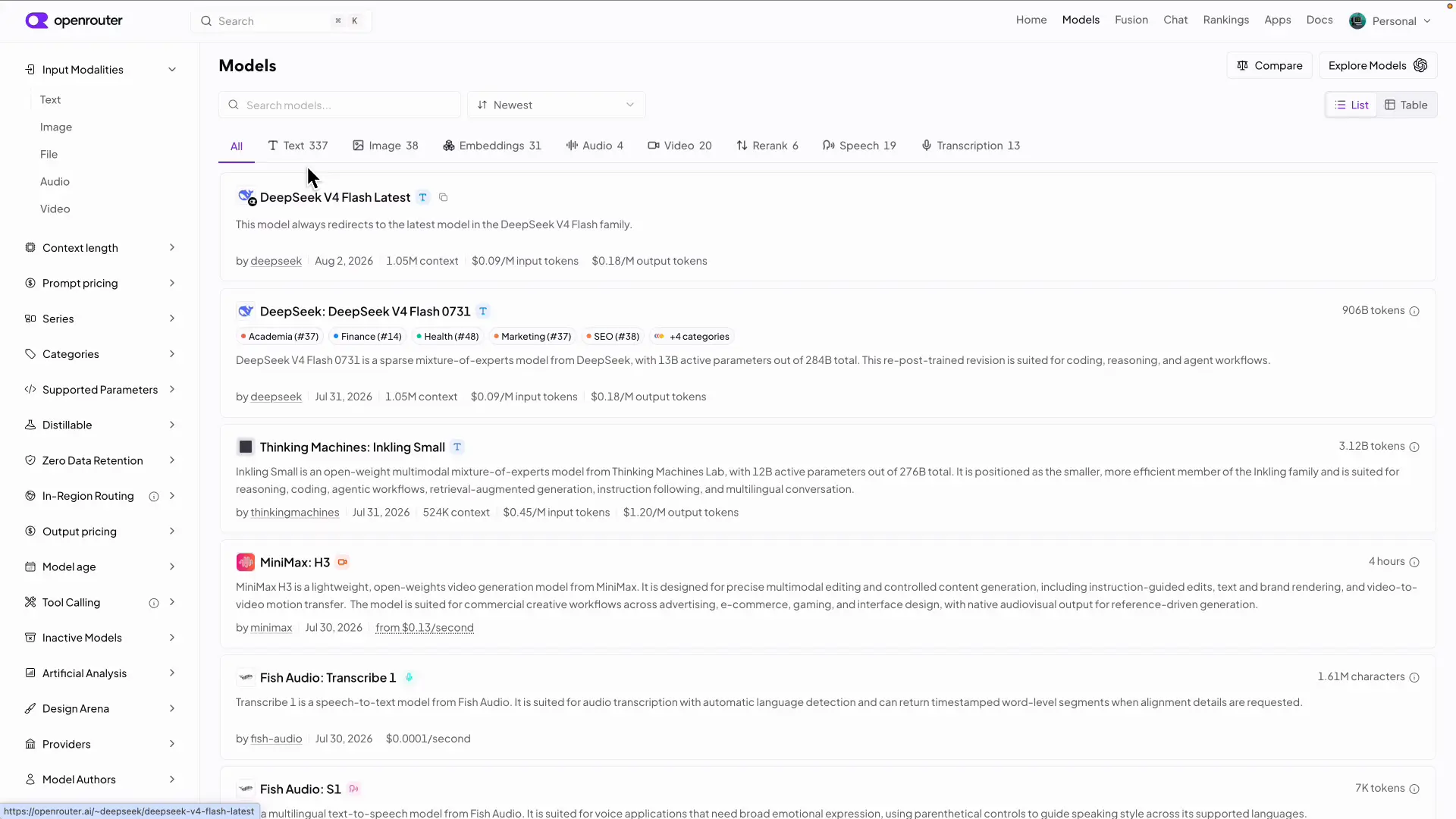The width and height of the screenshot is (1456, 819).
Task: Click the MiniMax H3 model icon
Action: point(245,563)
